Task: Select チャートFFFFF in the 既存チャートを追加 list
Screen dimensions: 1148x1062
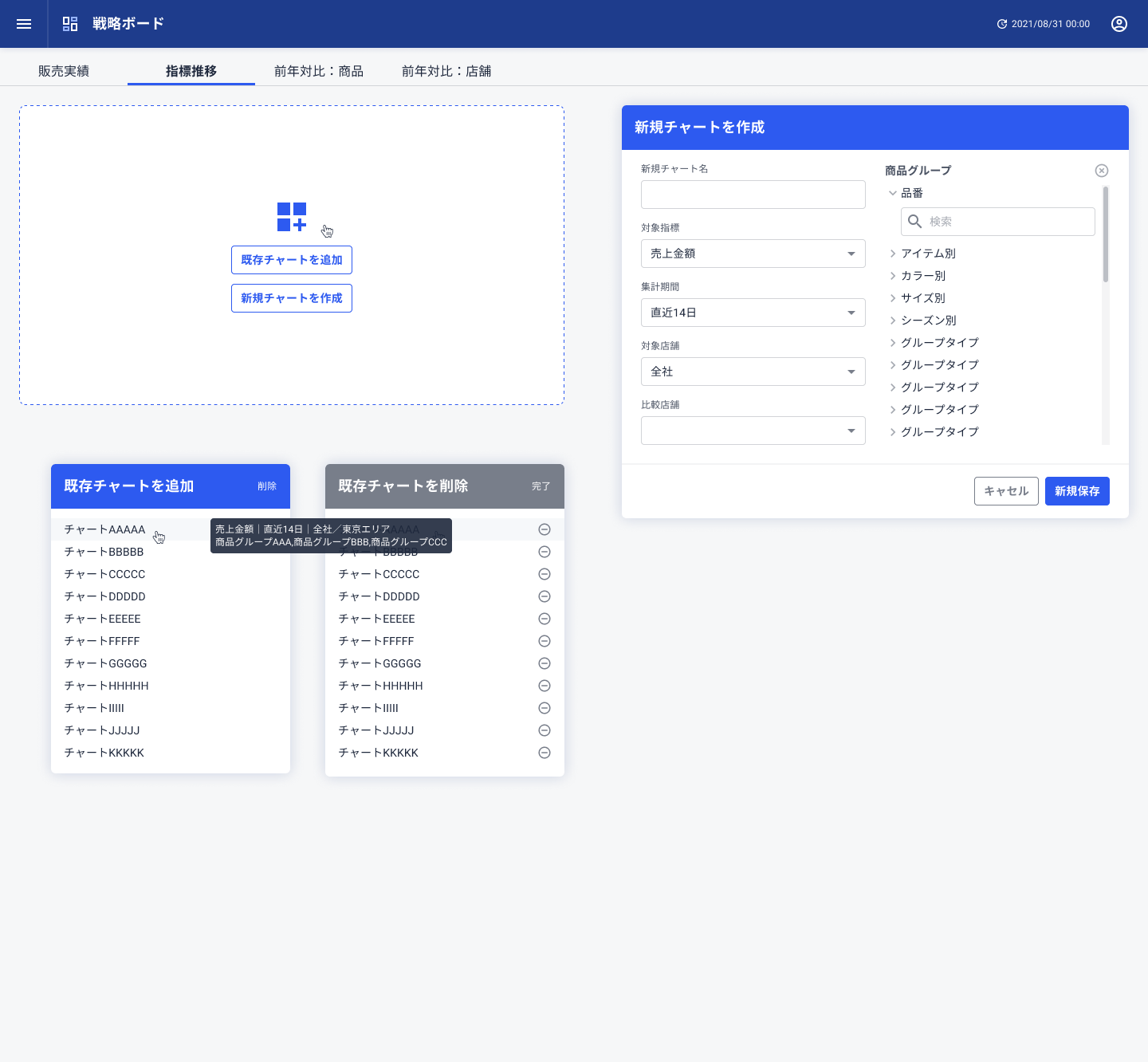Action: coord(171,641)
